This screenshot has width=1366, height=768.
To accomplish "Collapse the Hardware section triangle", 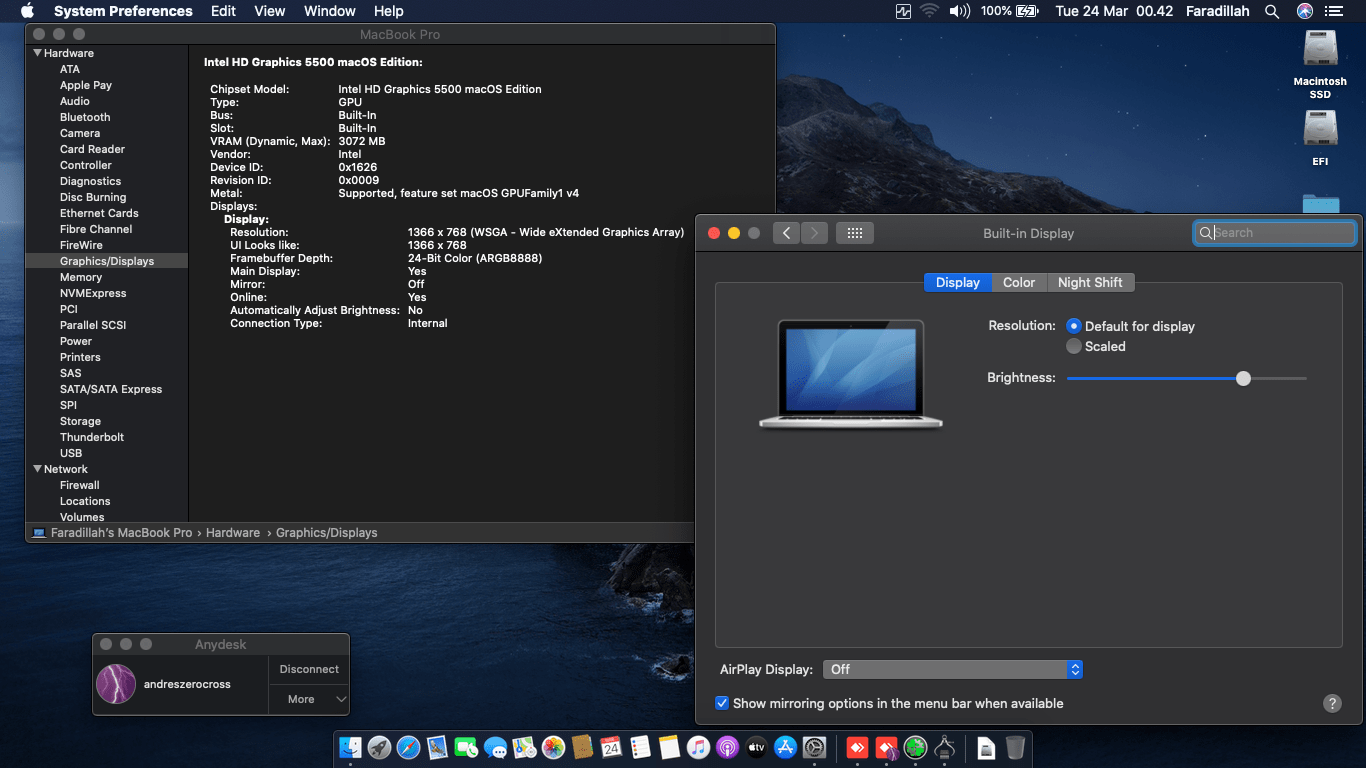I will click(38, 53).
